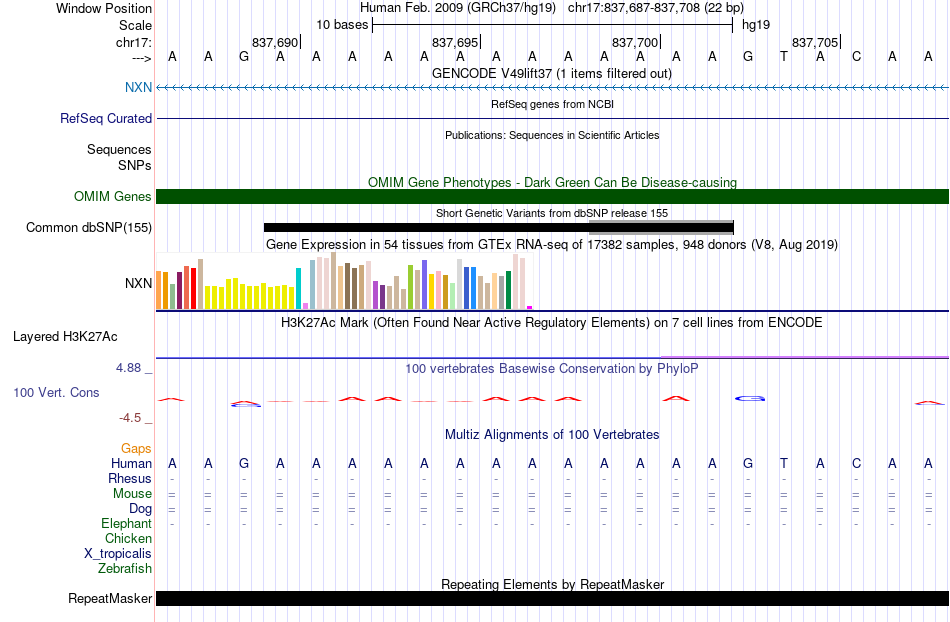Image resolution: width=950 pixels, height=622 pixels.
Task: Click the Publications Sequences track title
Action: tap(552, 135)
